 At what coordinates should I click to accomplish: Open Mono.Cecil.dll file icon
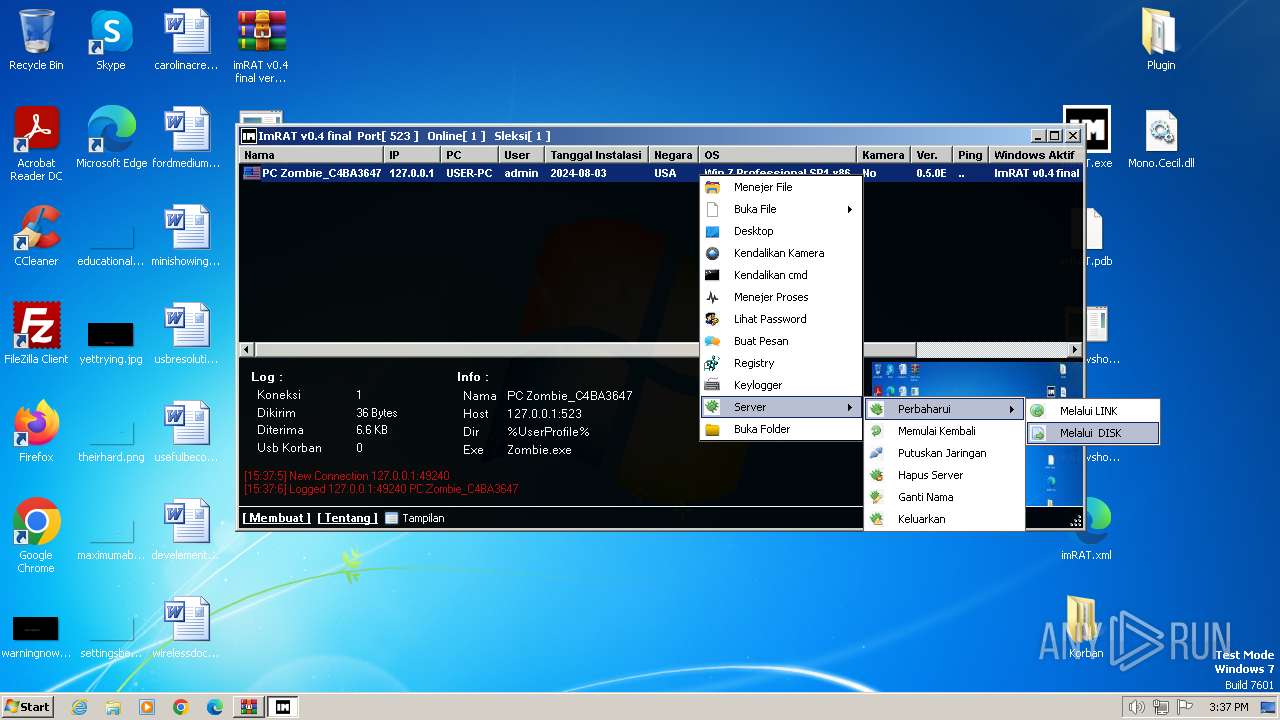1161,138
